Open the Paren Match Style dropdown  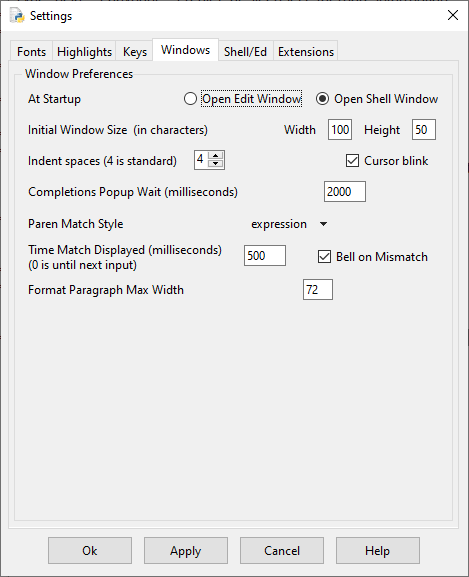click(x=289, y=224)
